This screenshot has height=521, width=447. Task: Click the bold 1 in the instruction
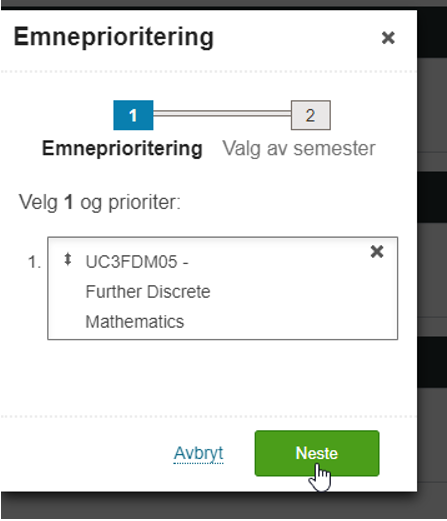pos(69,202)
